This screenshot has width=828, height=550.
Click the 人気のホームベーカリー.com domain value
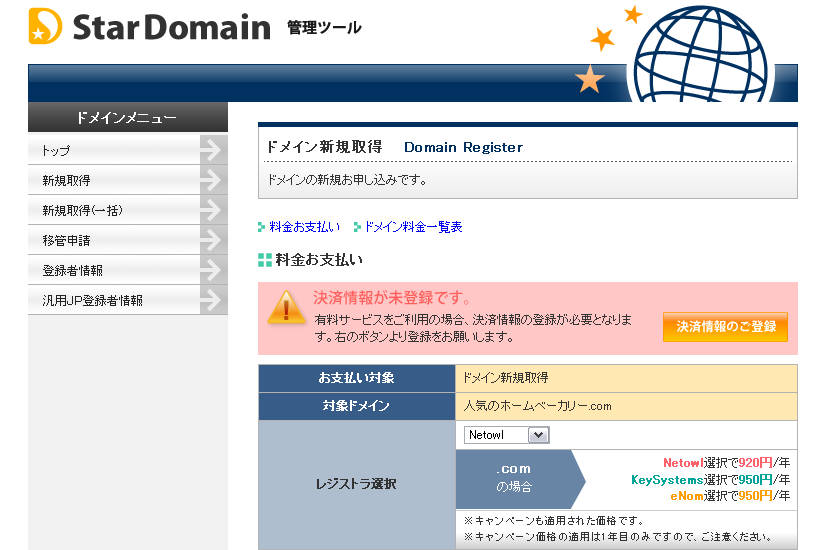click(537, 406)
